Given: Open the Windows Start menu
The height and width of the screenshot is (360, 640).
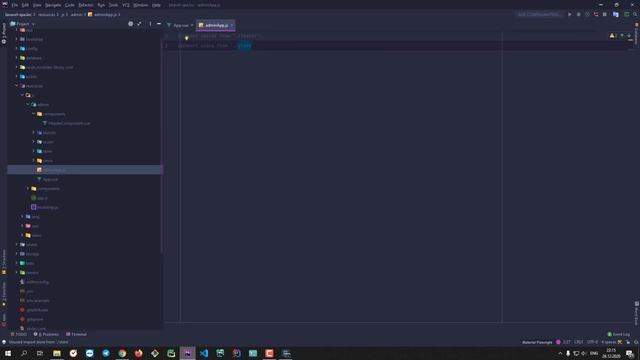Looking at the screenshot, I should click(8, 353).
